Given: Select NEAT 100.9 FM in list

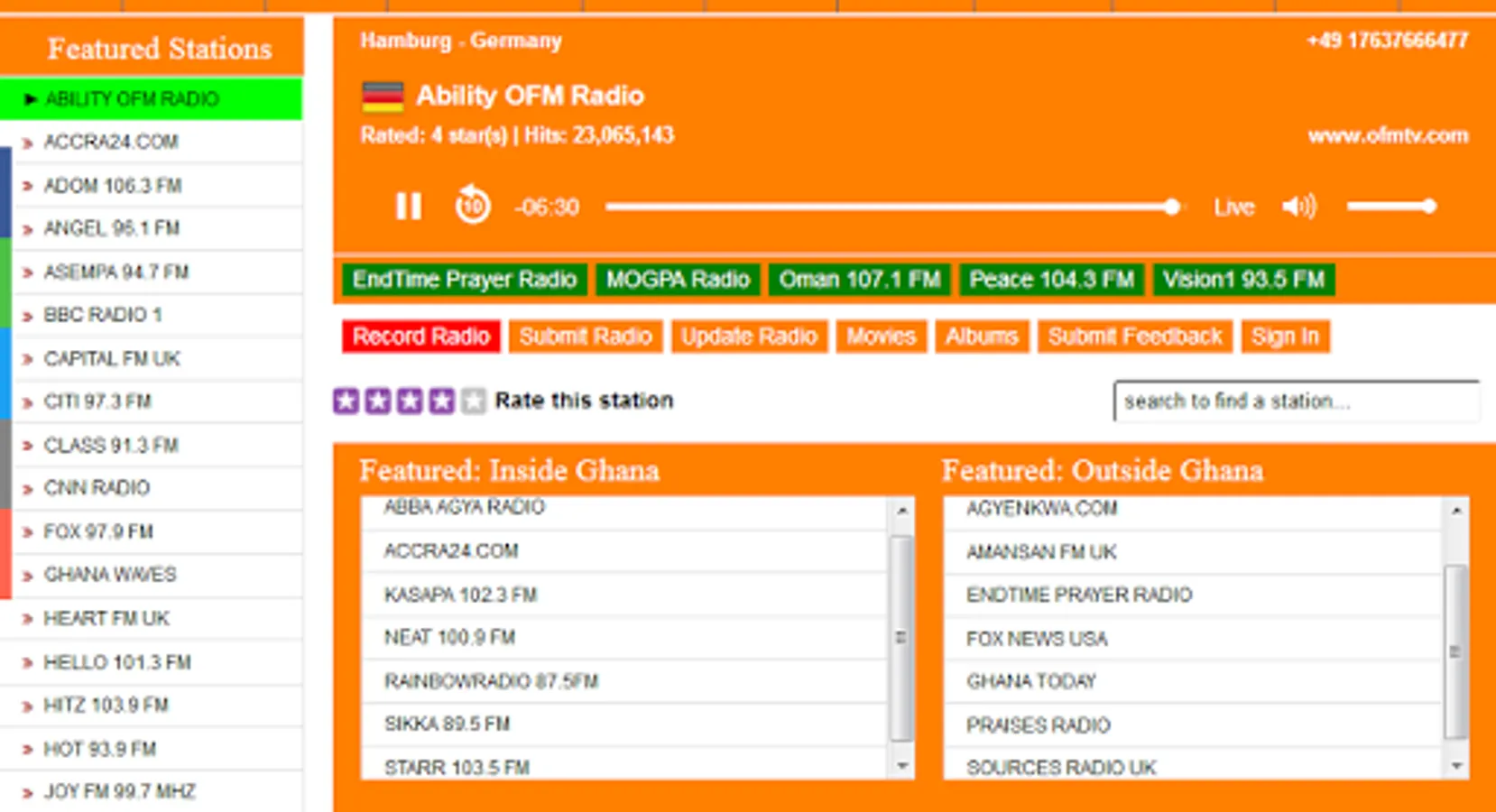Looking at the screenshot, I should tap(624, 638).
